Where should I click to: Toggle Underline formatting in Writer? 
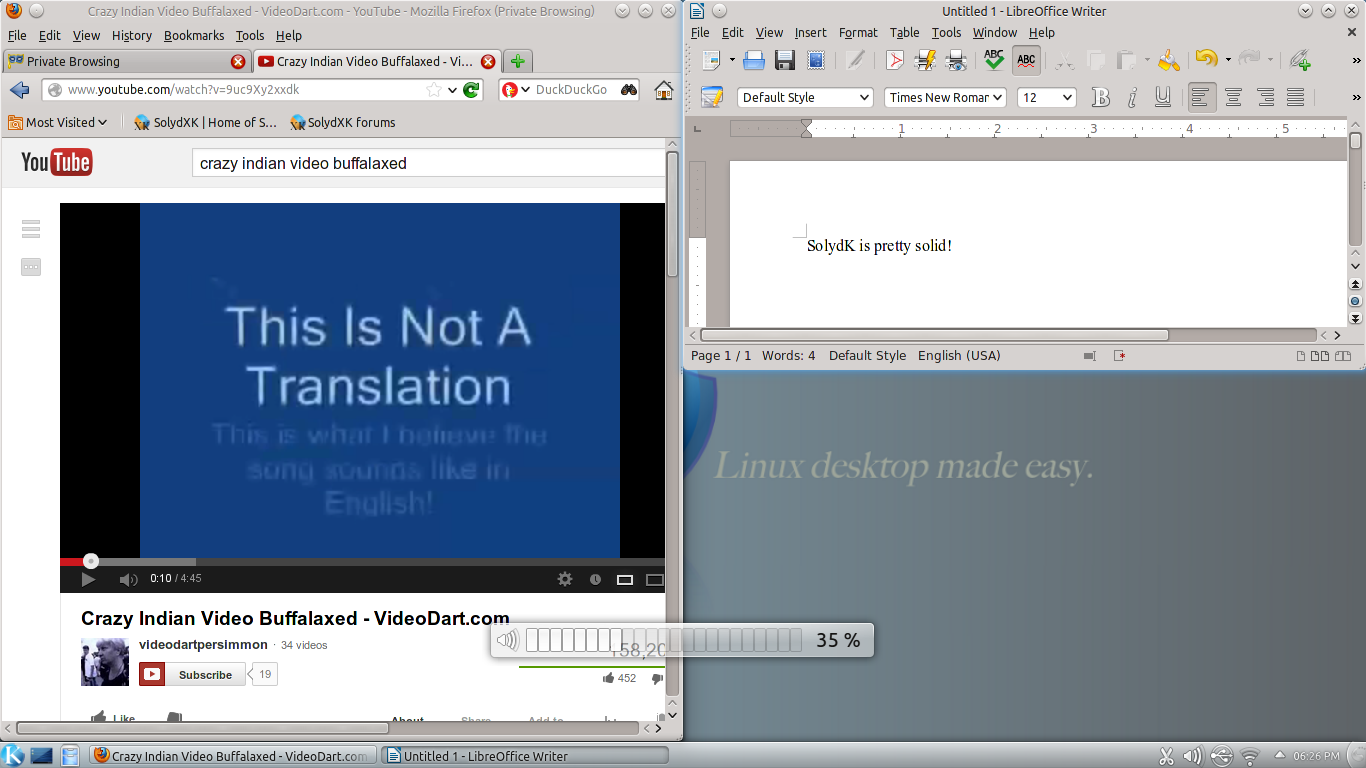click(x=1163, y=97)
